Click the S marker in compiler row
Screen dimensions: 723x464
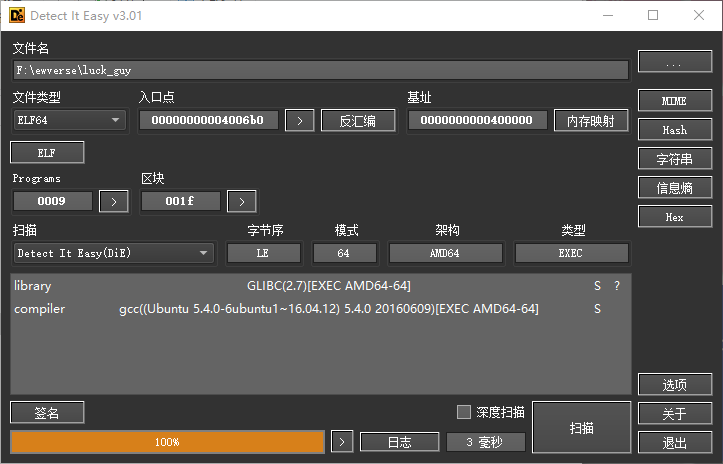(x=597, y=309)
